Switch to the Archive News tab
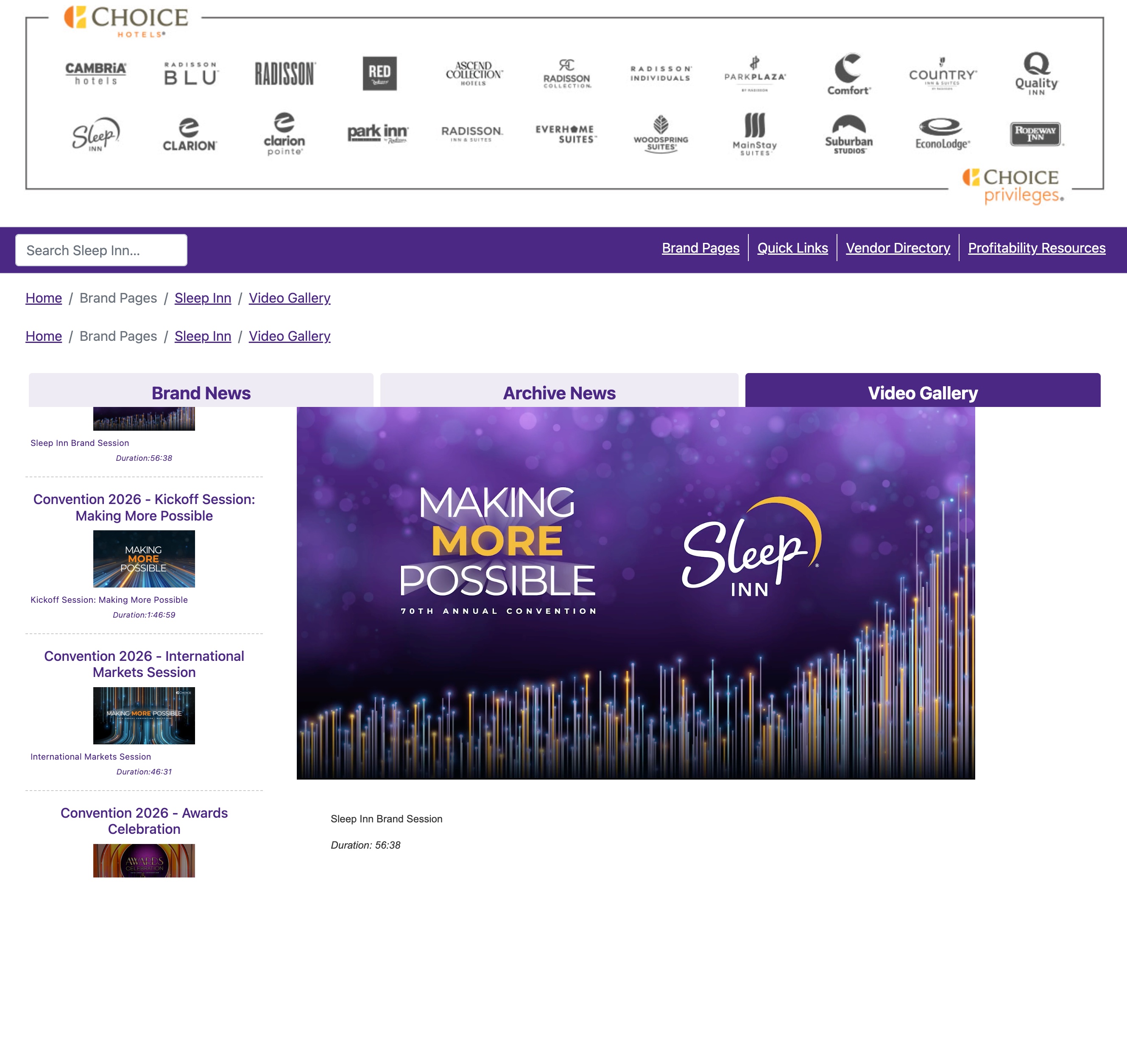1127x1064 pixels. (x=559, y=390)
